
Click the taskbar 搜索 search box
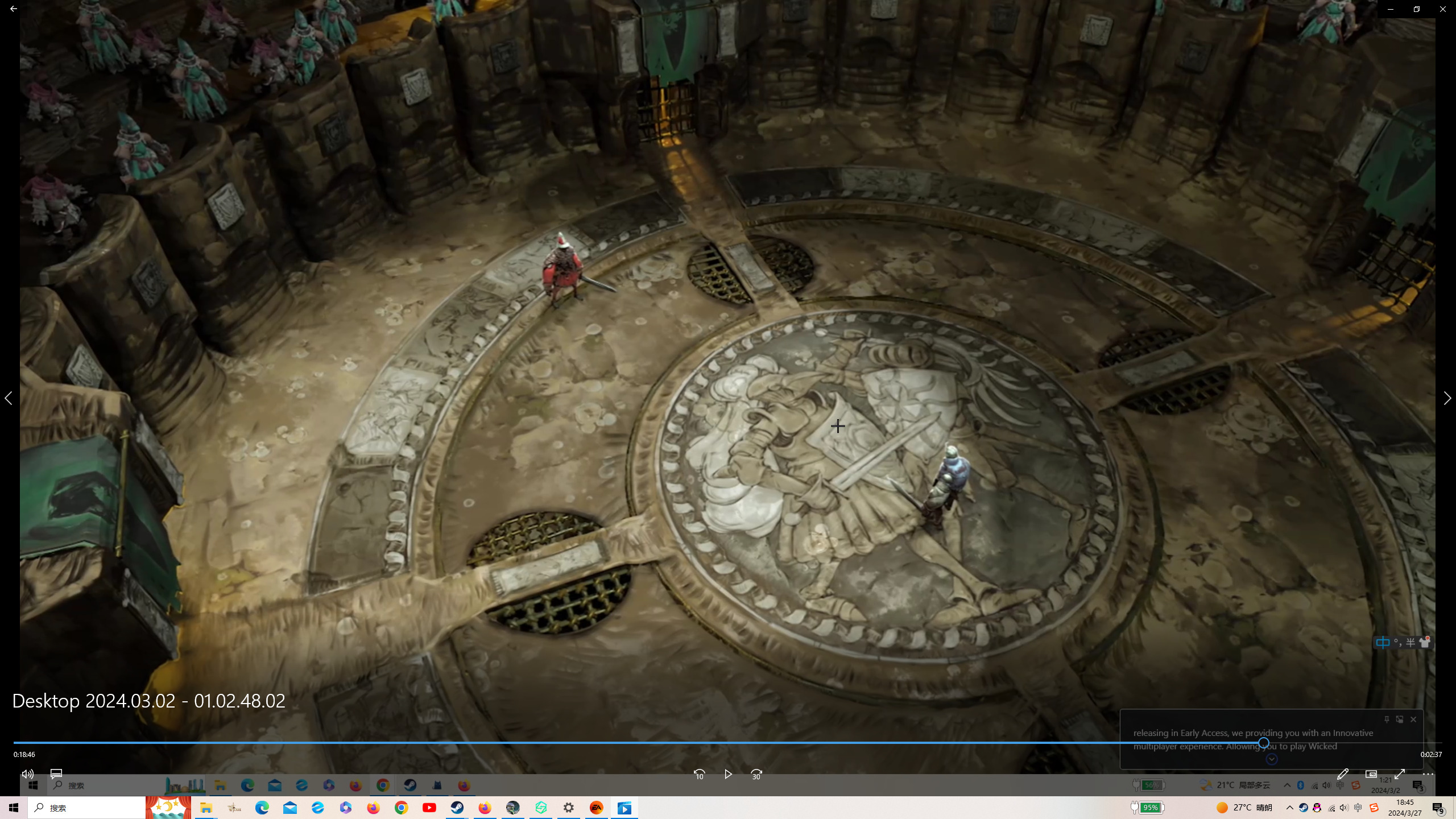(x=86, y=808)
